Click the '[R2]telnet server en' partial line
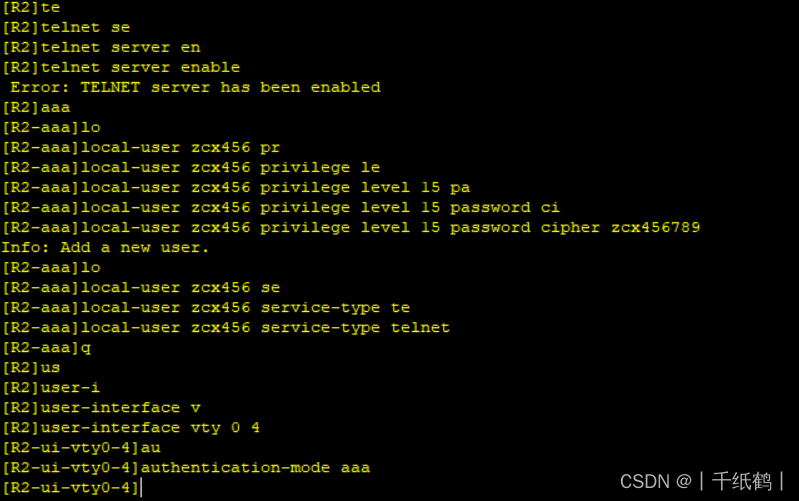 coord(101,47)
